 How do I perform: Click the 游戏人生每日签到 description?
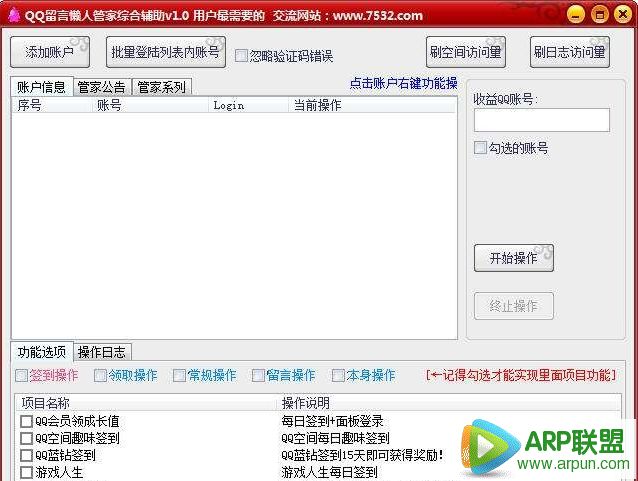tap(330, 472)
